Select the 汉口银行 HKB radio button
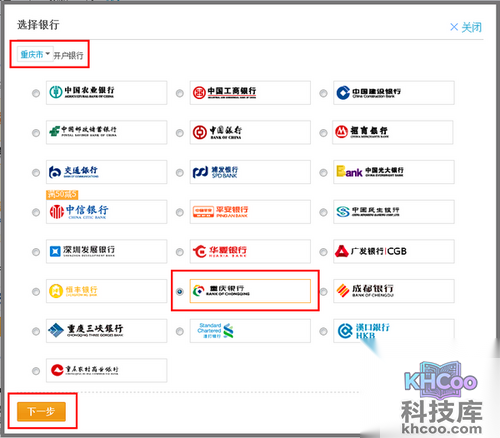Viewport: 500px width, 438px height. [x=323, y=331]
